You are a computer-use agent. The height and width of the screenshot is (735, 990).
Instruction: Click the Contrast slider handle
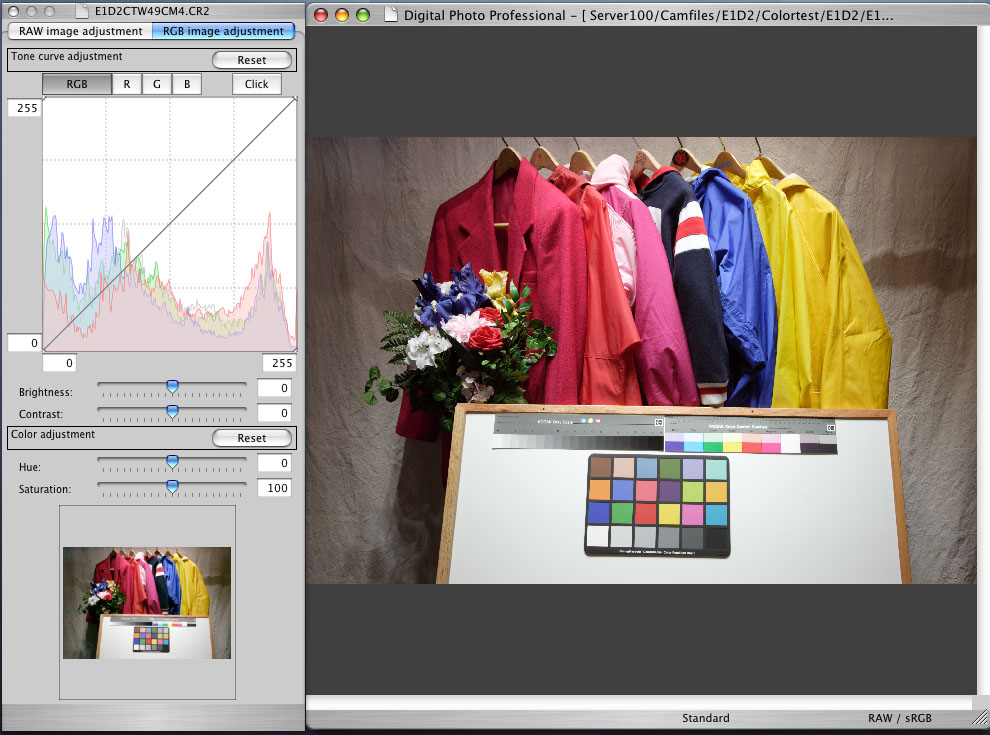coord(172,410)
